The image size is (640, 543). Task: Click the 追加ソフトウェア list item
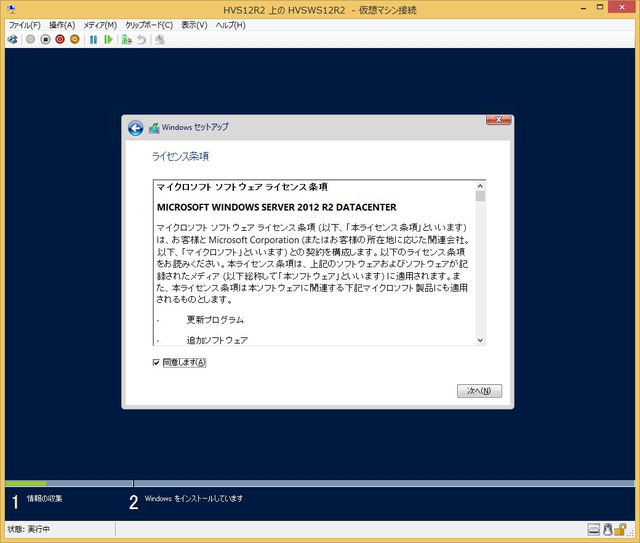pyautogui.click(x=217, y=340)
